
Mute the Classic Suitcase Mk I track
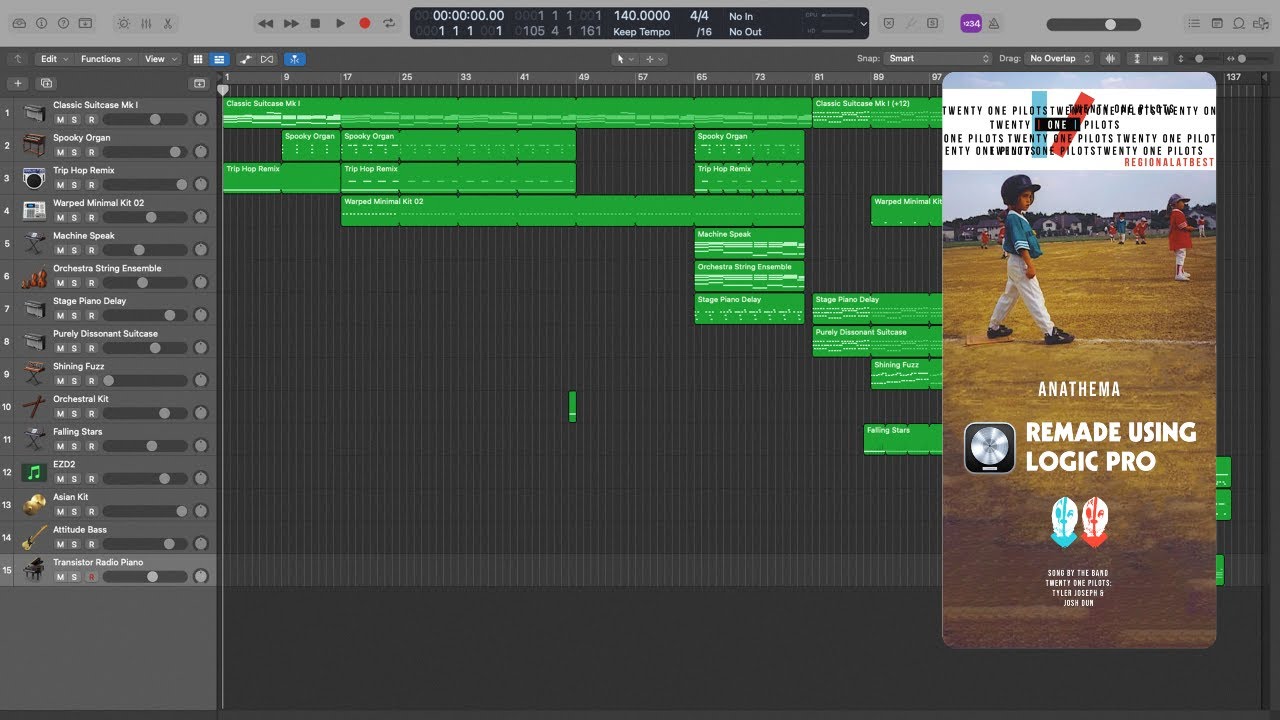60,120
